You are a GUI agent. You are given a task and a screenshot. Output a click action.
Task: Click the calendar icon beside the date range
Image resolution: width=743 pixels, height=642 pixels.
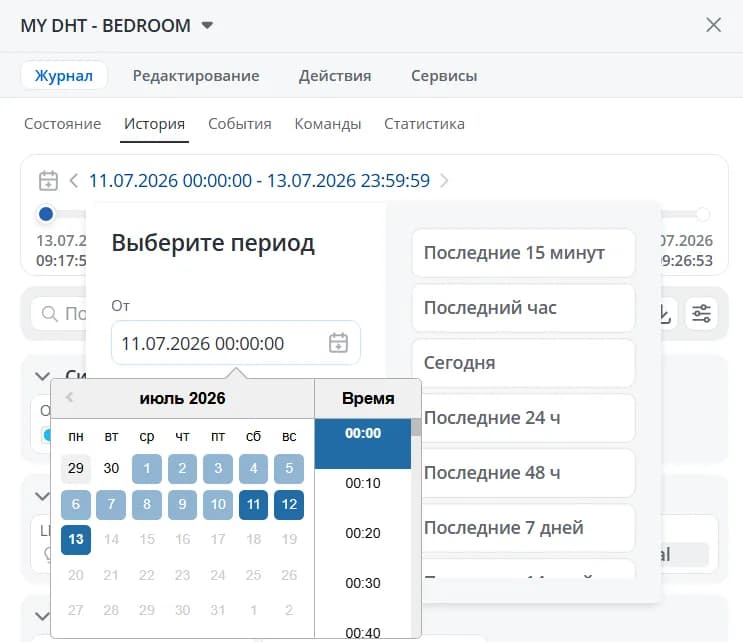(x=48, y=181)
